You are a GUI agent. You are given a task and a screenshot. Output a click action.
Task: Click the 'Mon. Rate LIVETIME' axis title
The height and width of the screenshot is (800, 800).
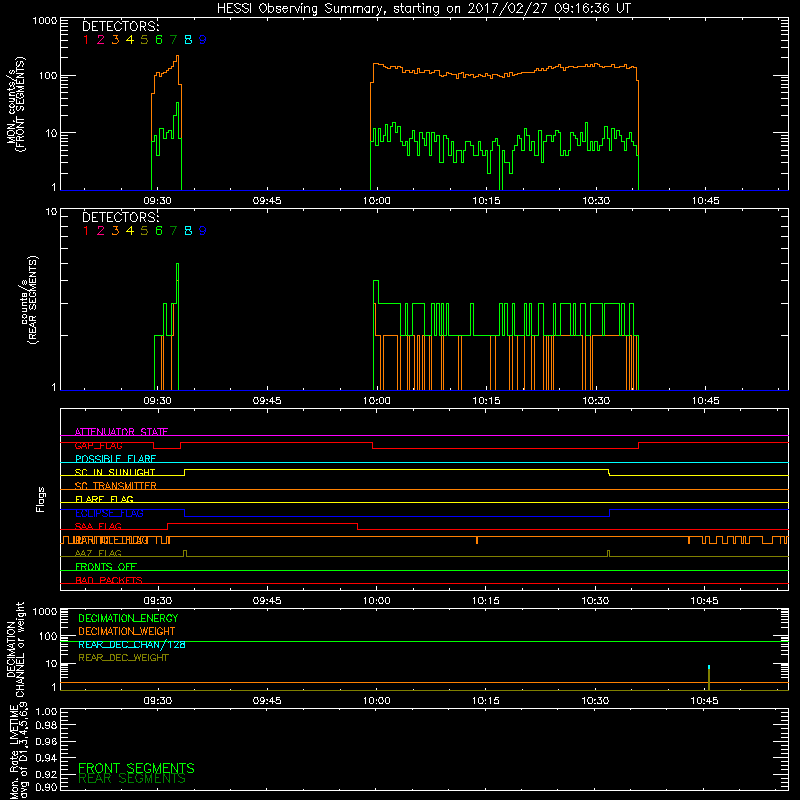click(15, 752)
